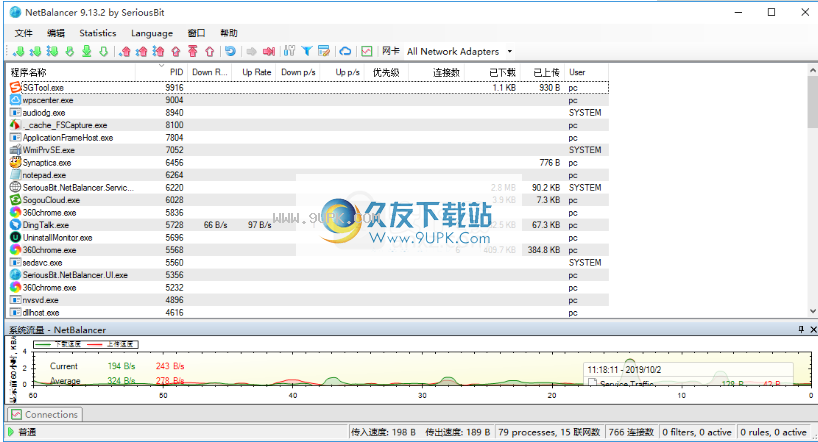Click the process list scroll-down arrow
Screen dimensions: 818x442
[x=813, y=311]
